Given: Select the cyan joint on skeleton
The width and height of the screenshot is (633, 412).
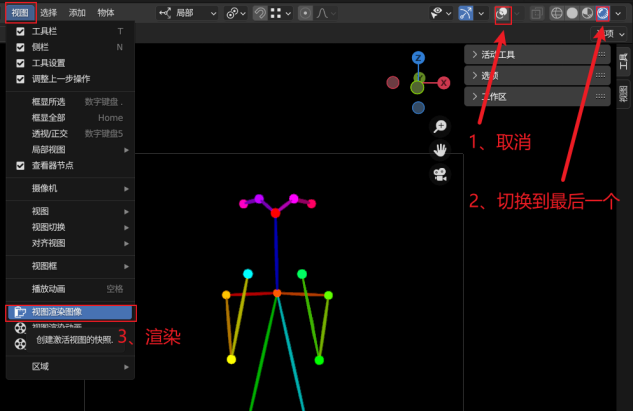Looking at the screenshot, I should pos(248,274).
